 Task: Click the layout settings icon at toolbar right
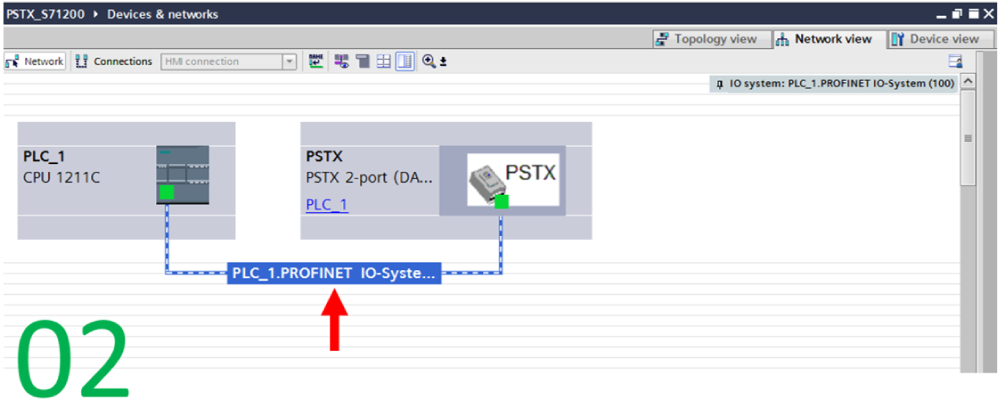coord(955,61)
